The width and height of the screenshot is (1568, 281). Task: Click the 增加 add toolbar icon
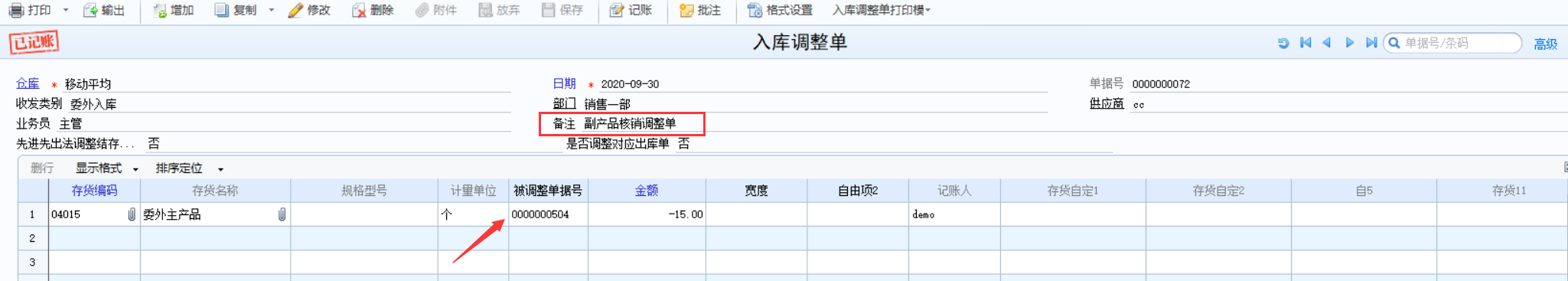(160, 11)
